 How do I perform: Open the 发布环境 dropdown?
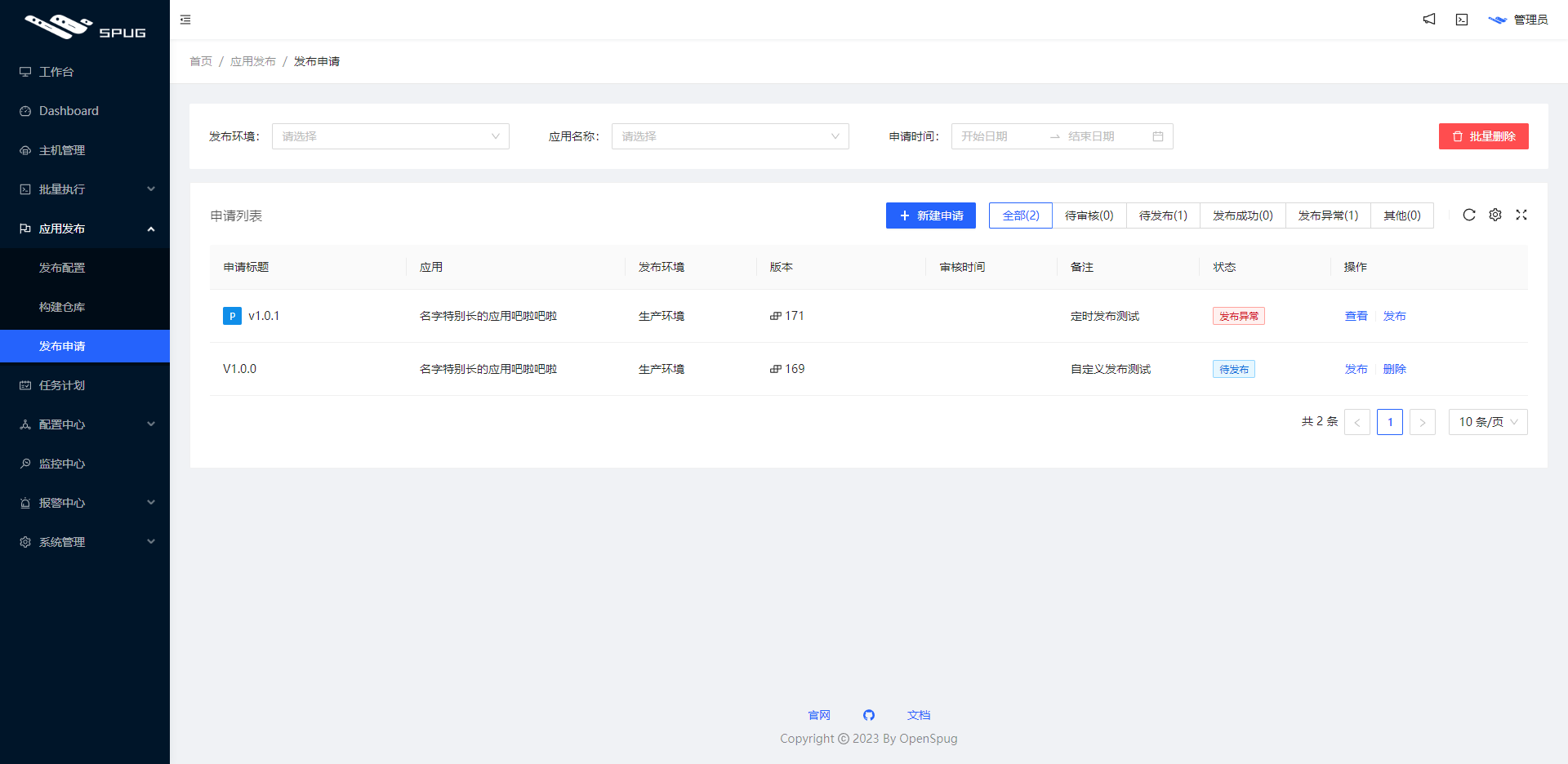tap(390, 136)
